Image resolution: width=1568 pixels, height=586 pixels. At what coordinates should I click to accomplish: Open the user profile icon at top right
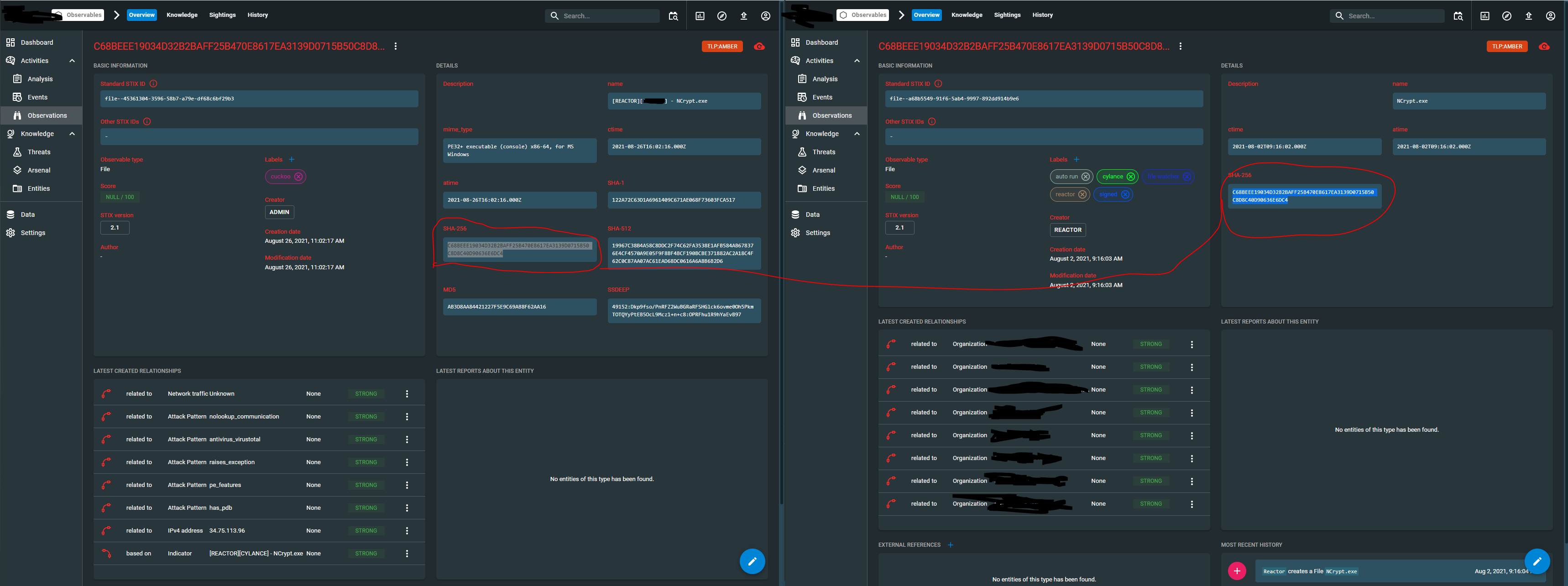766,15
